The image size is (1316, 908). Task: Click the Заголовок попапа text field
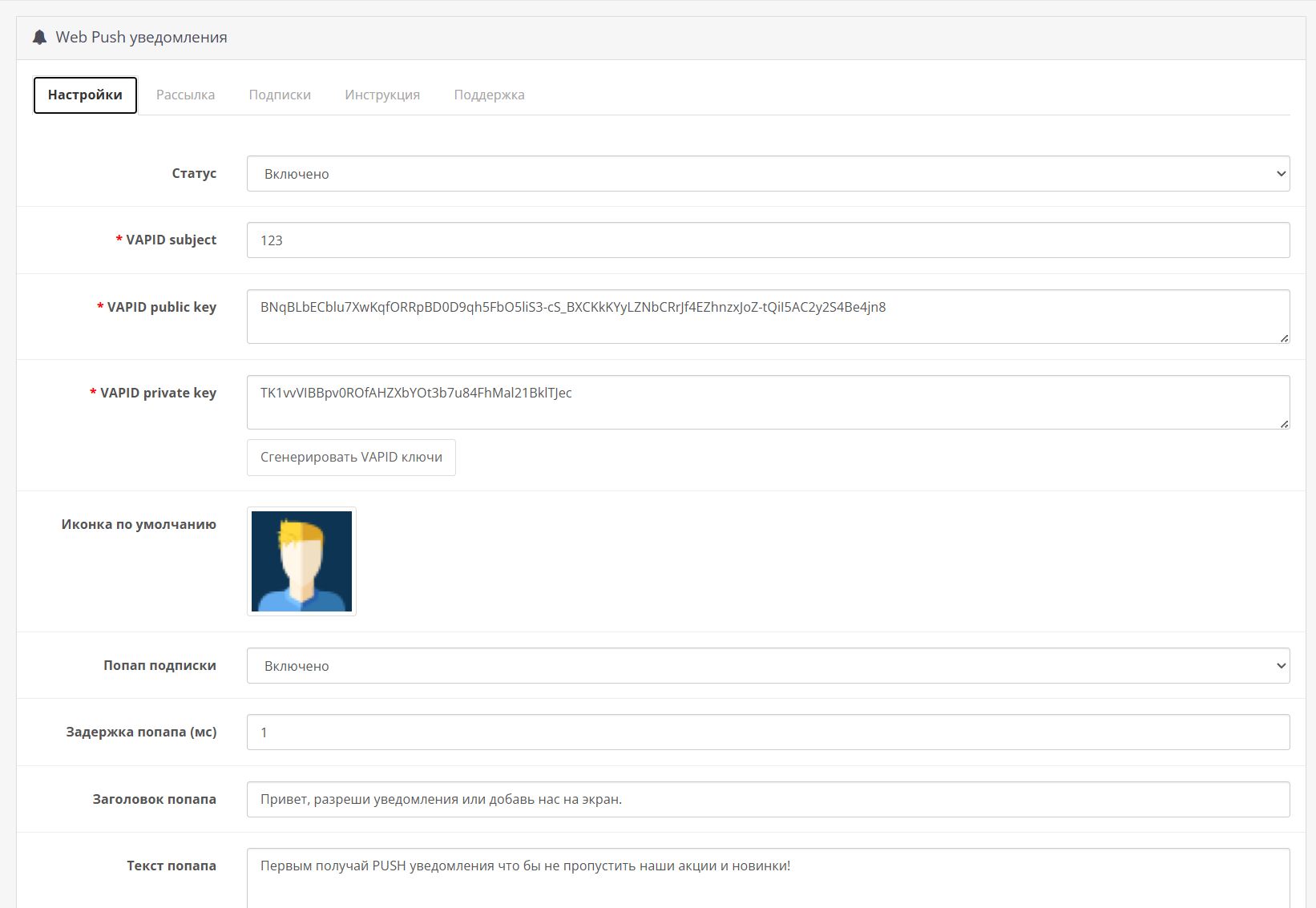[x=768, y=800]
